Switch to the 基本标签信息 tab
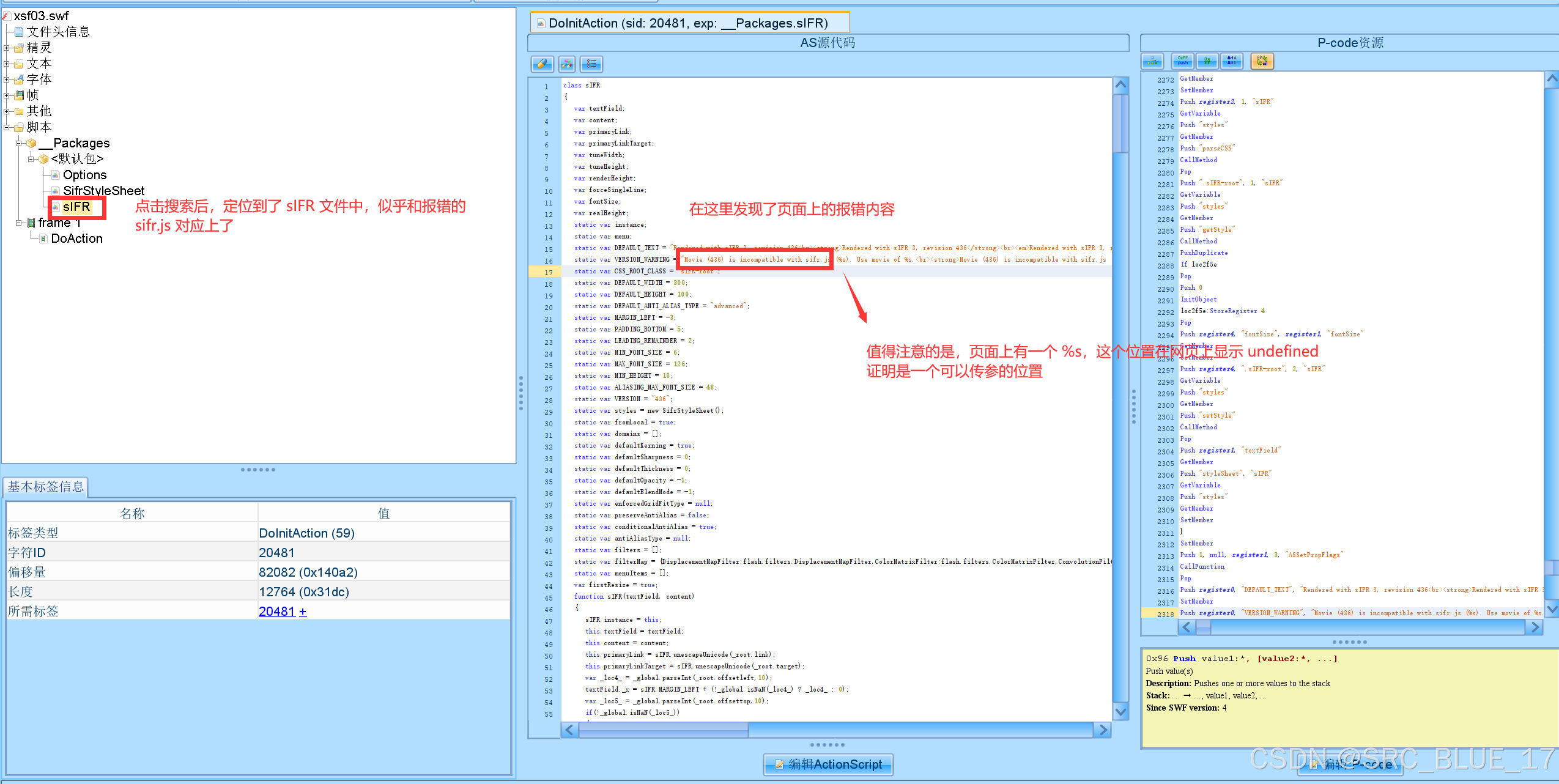1559x784 pixels. (x=46, y=487)
